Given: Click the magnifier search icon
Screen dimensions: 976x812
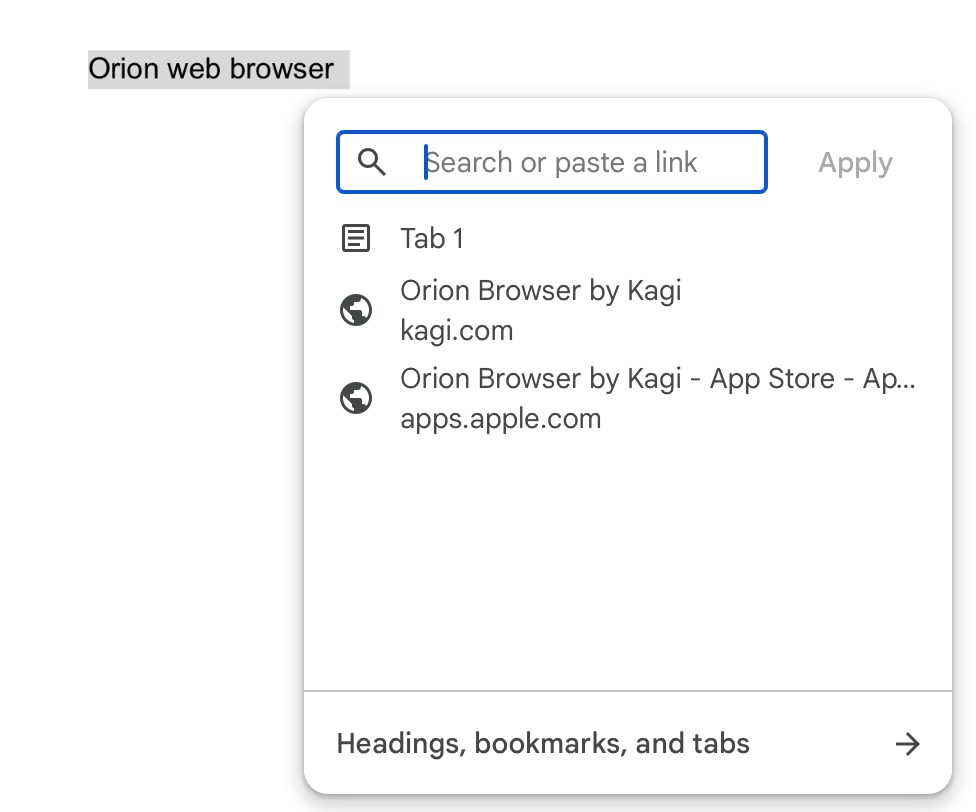Looking at the screenshot, I should 372,162.
